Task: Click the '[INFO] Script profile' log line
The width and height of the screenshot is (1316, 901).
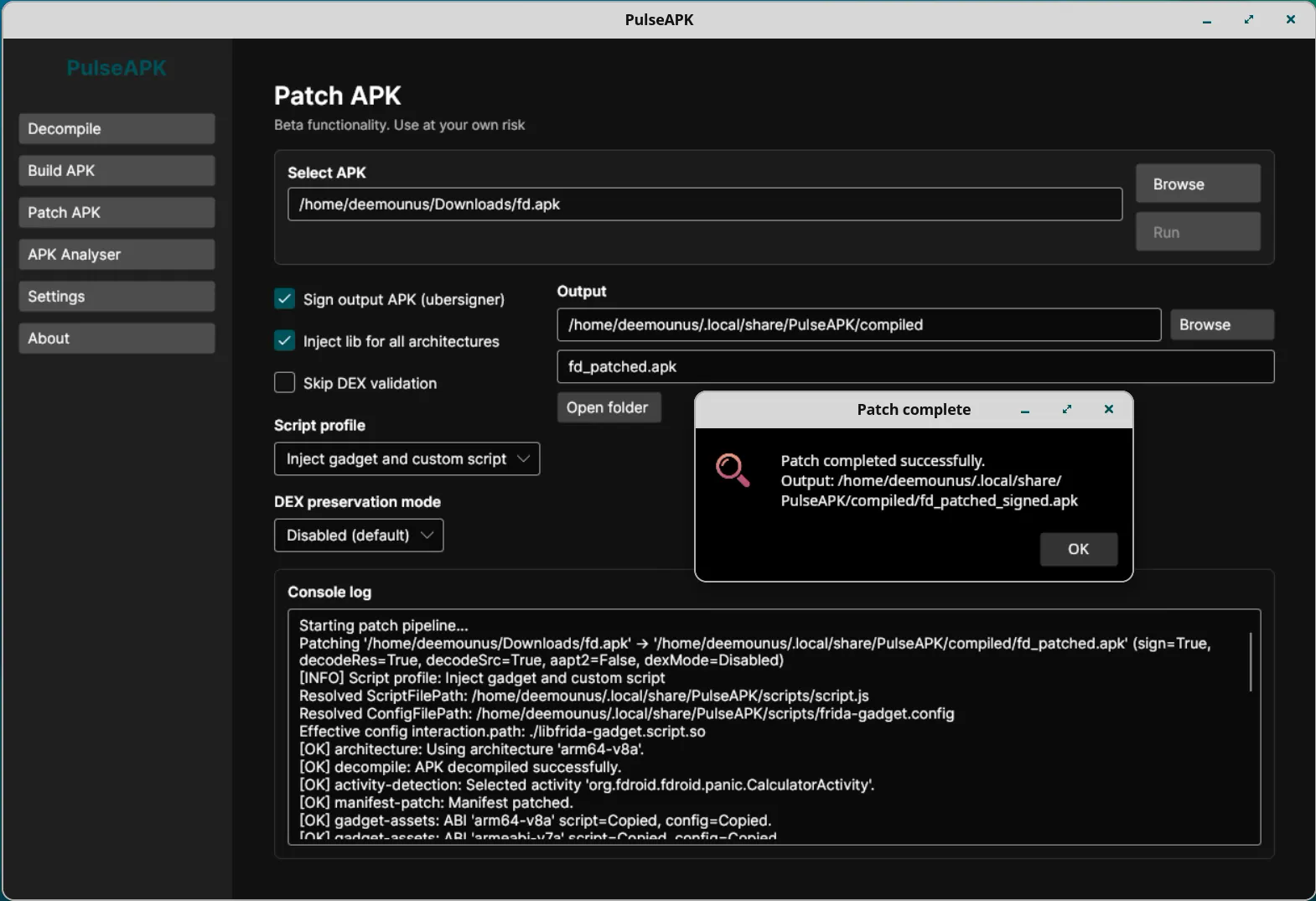Action: (x=482, y=678)
